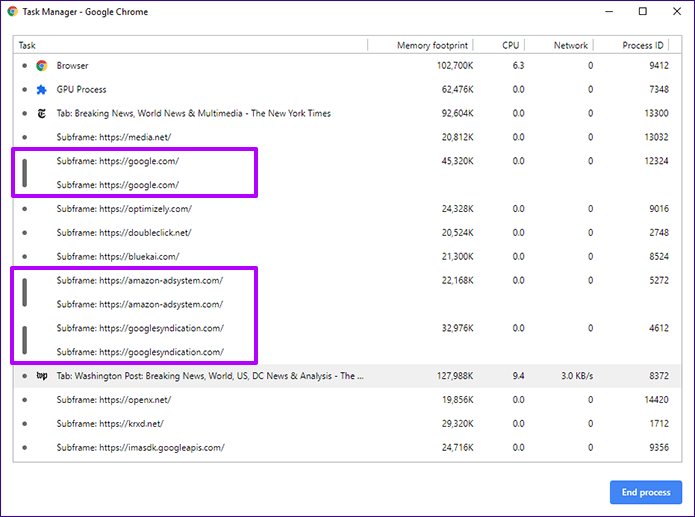Close the Task Manager window
The image size is (695, 517).
coord(677,12)
